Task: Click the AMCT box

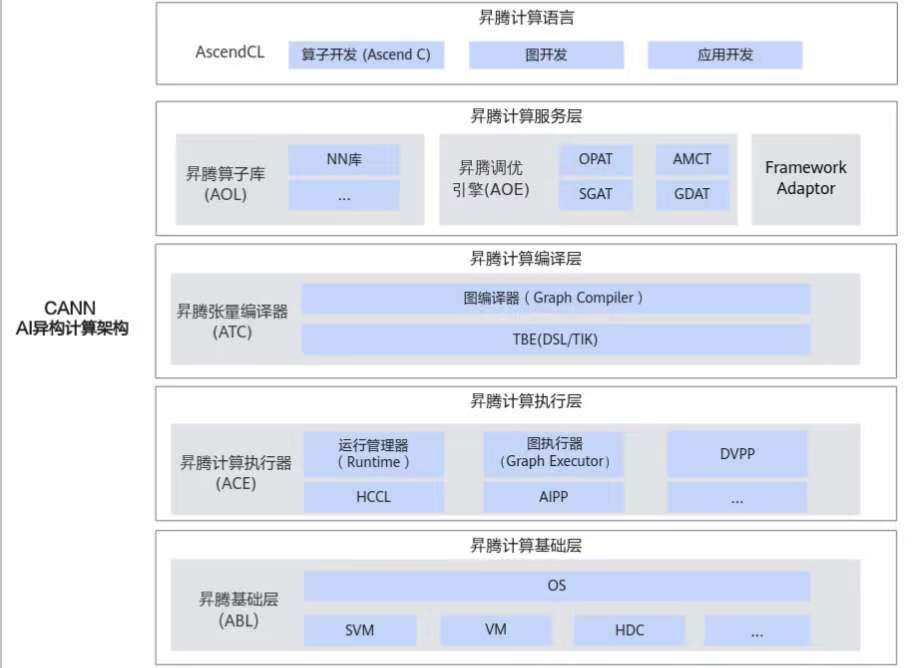Action: coord(692,160)
